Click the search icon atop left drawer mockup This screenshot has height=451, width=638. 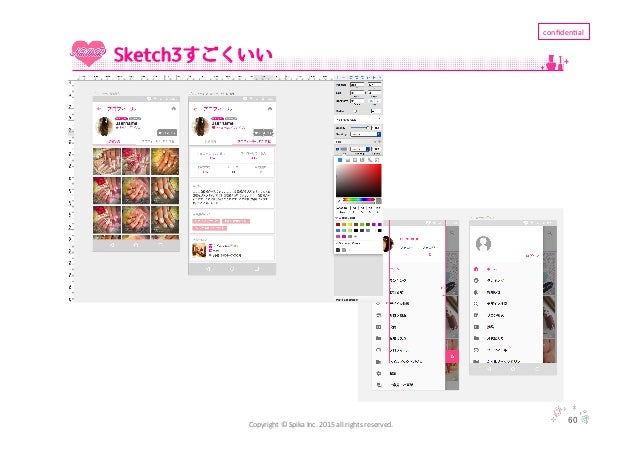pyautogui.click(x=452, y=234)
